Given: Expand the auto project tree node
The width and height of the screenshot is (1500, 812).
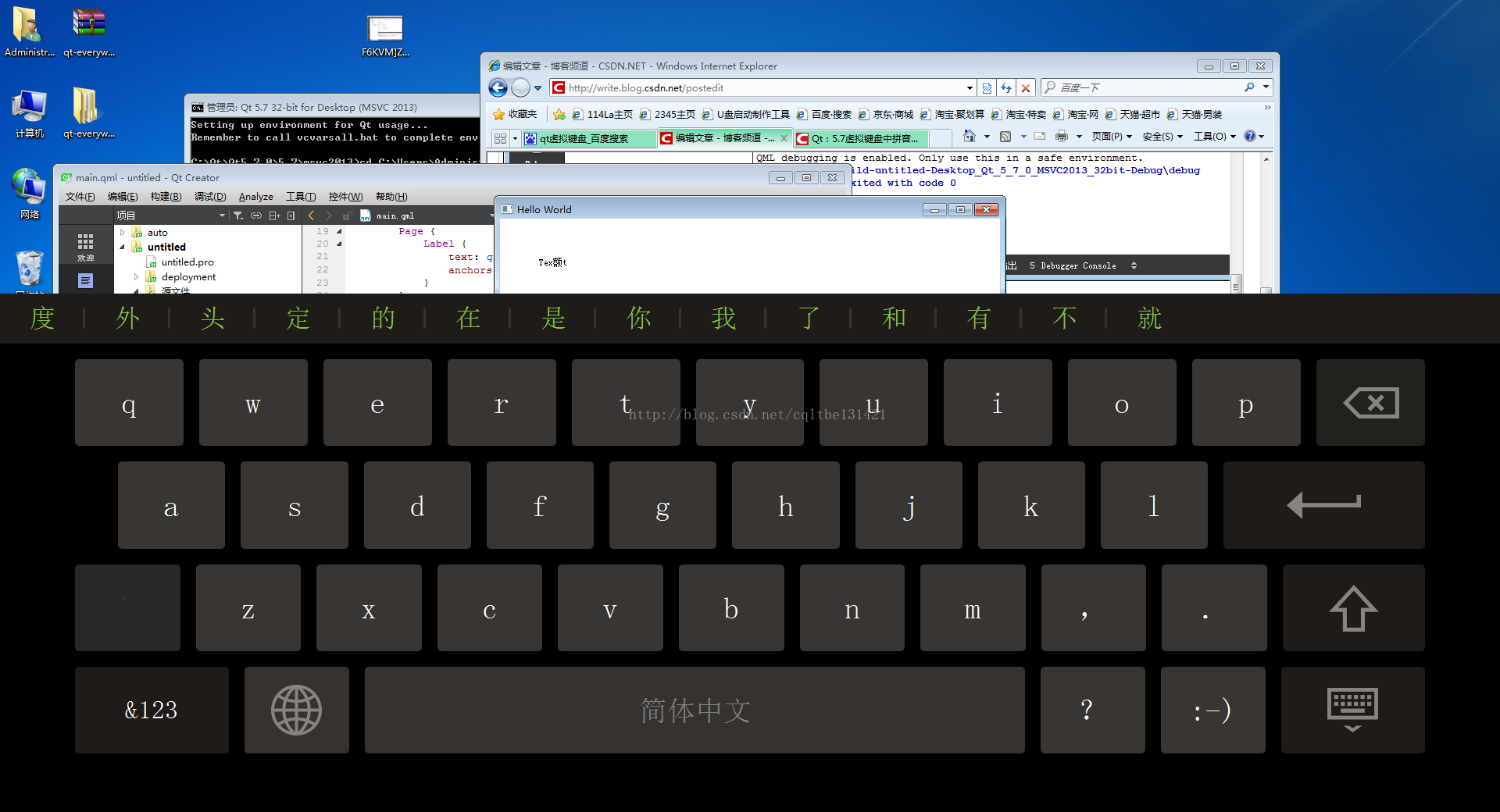Looking at the screenshot, I should click(123, 233).
